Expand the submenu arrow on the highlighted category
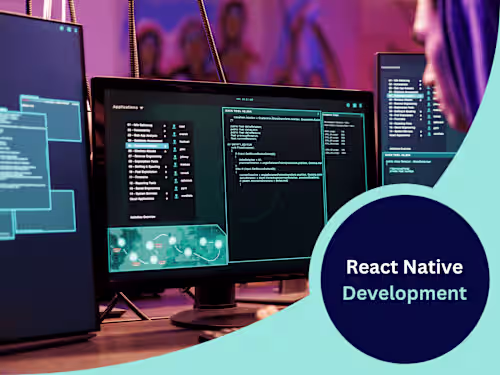 point(166,146)
